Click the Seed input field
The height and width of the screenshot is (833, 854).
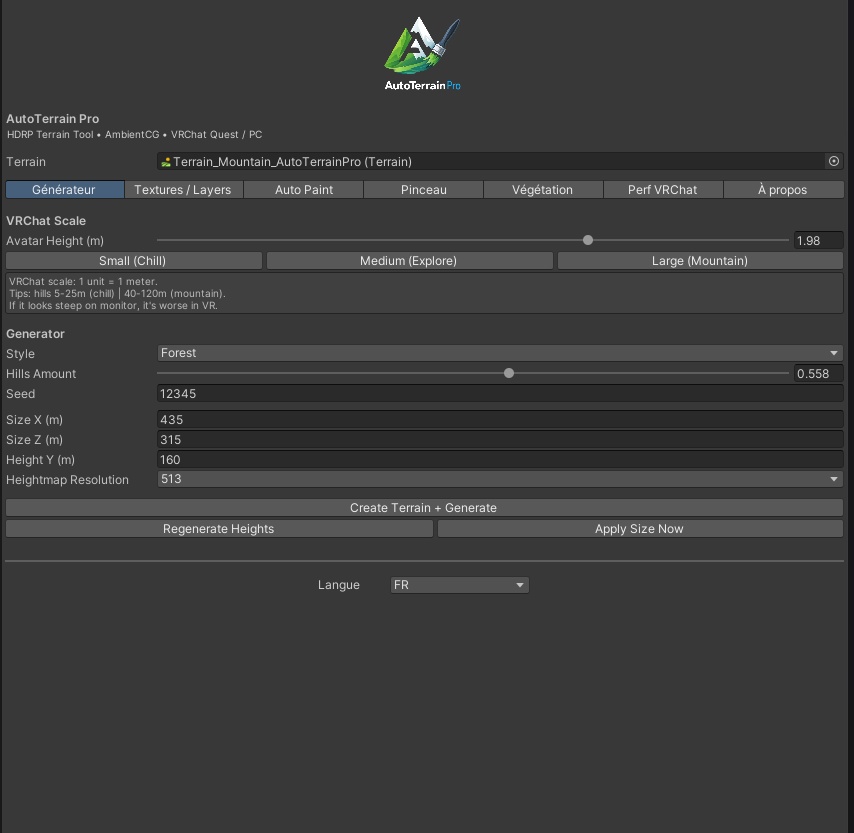[x=500, y=393]
